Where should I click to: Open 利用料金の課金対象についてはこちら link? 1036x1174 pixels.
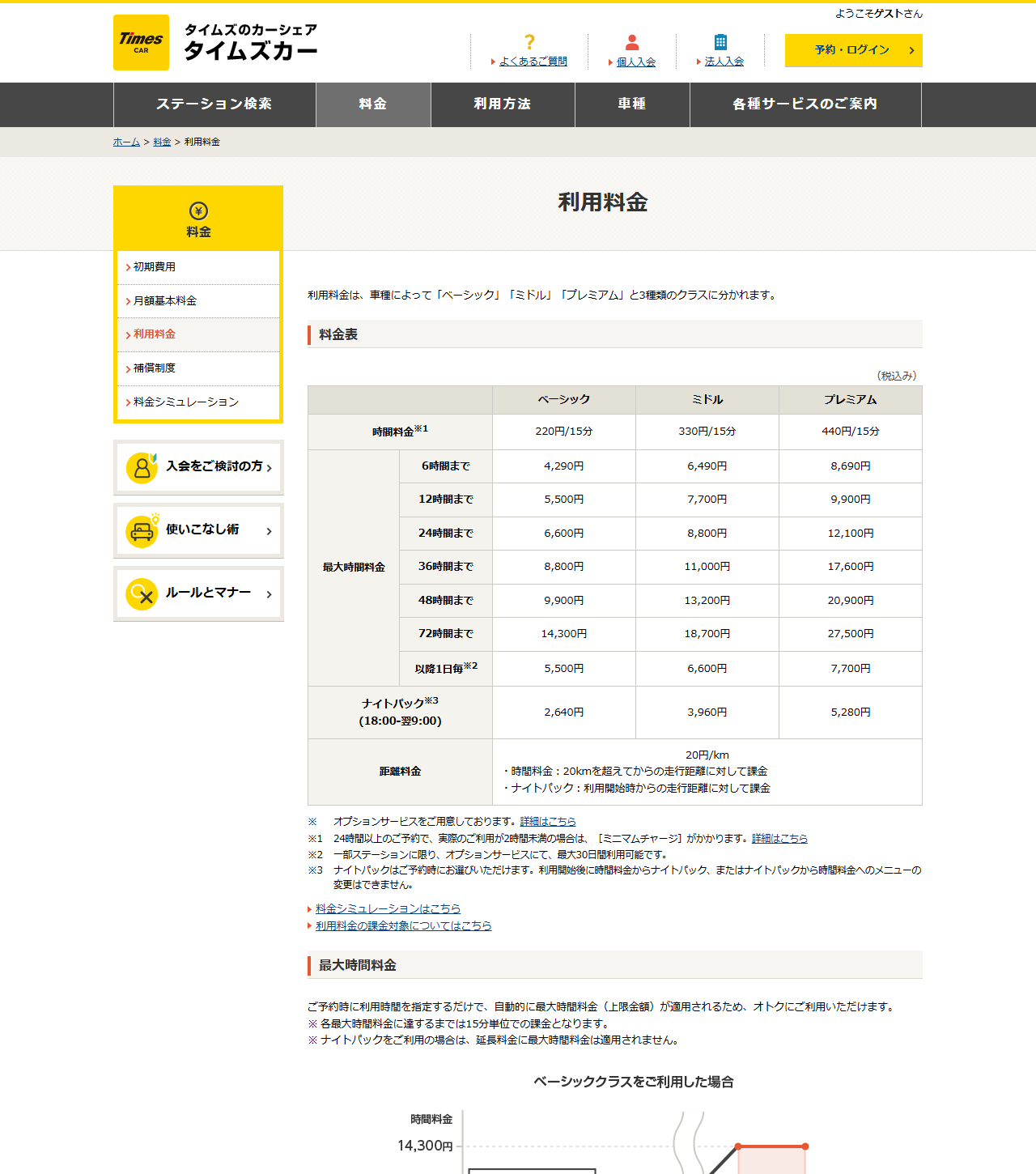(403, 925)
